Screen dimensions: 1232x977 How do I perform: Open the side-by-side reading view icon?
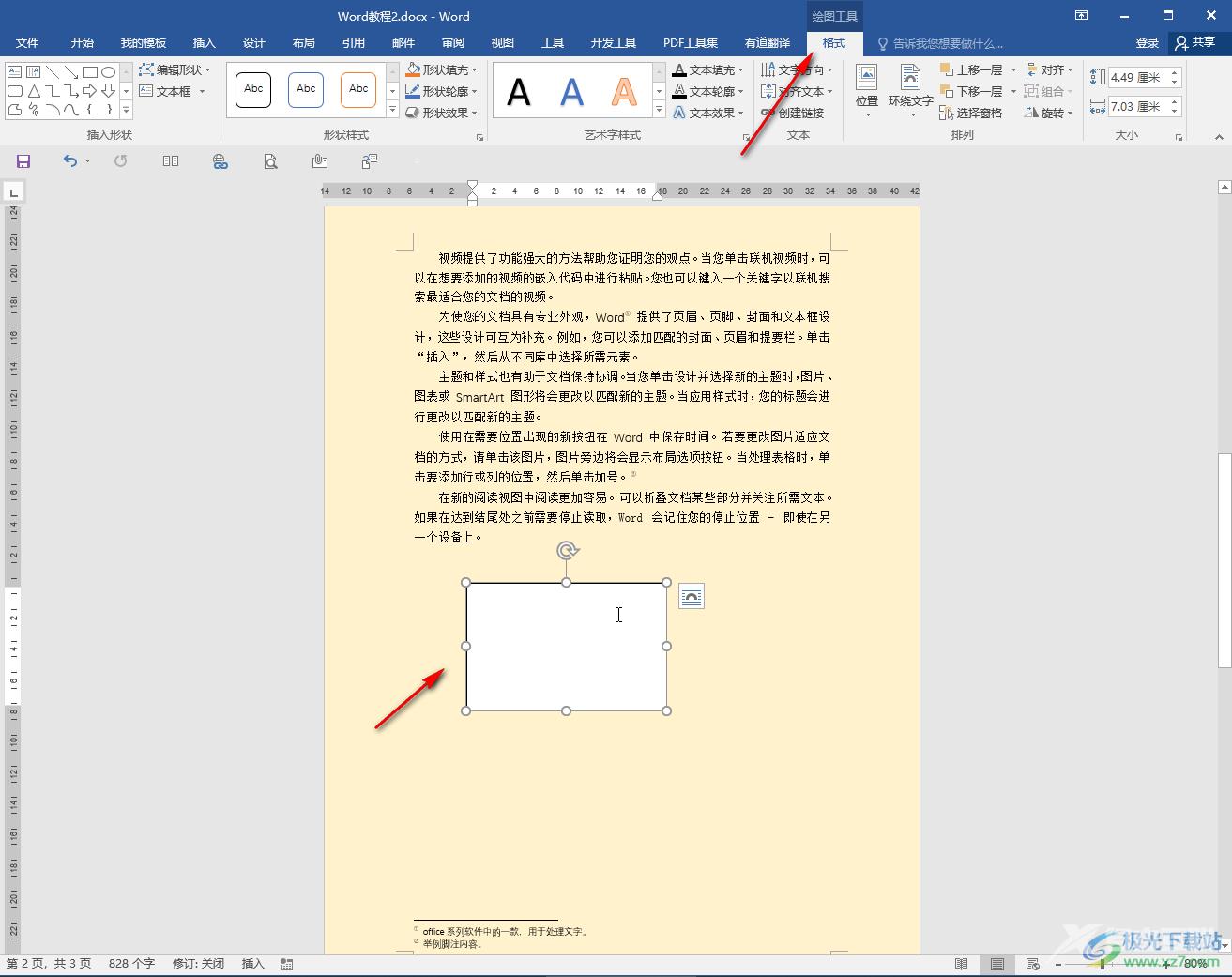coord(171,161)
